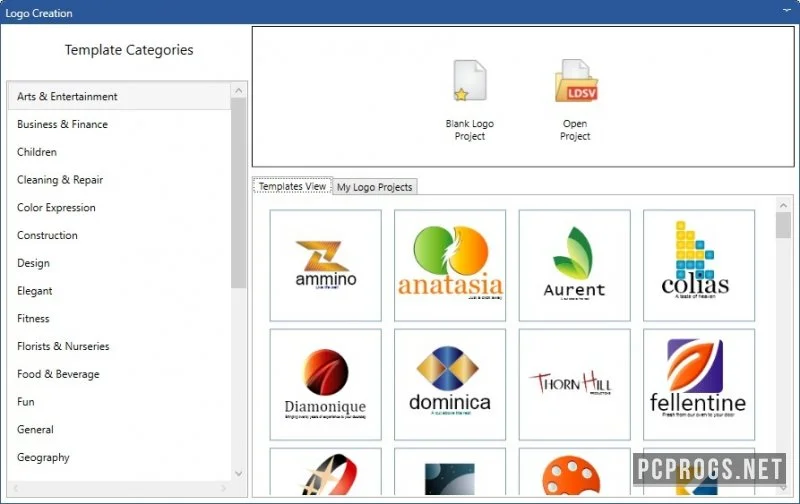Open the Thorn Hill logo template
Viewport: 800px width, 504px height.
tap(574, 385)
